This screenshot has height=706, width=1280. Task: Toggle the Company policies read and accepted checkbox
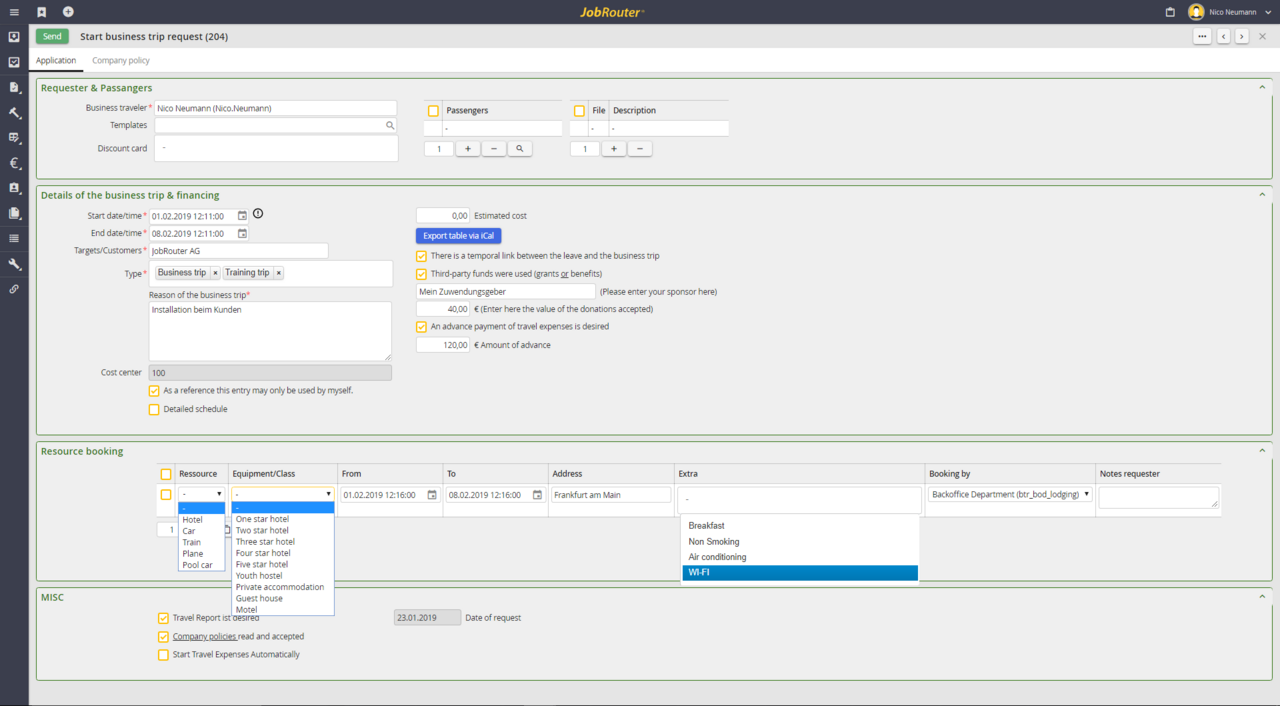click(163, 636)
